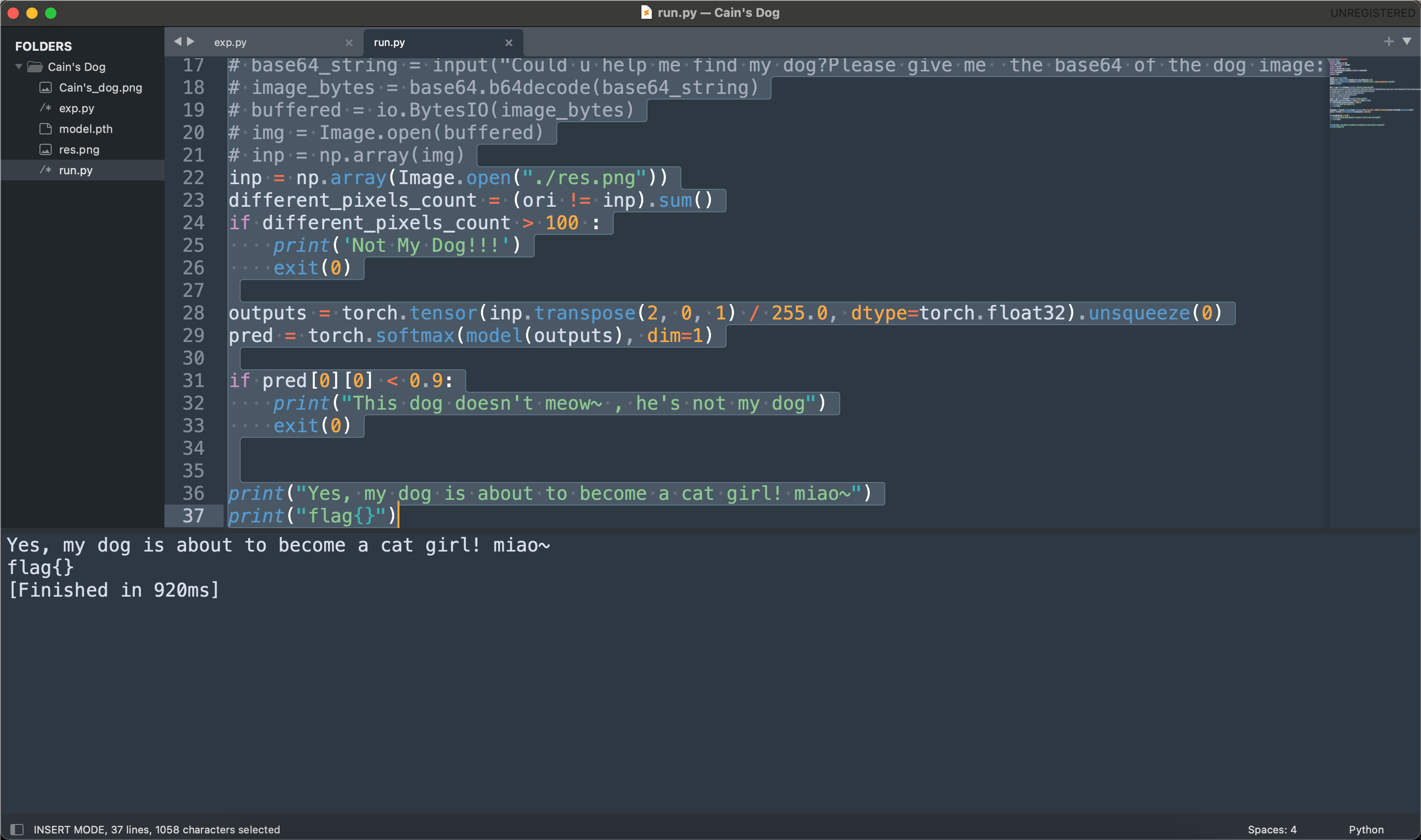Collapse the Cain's Dog folder triangle
Screen dimensions: 1421x840
tap(19, 67)
